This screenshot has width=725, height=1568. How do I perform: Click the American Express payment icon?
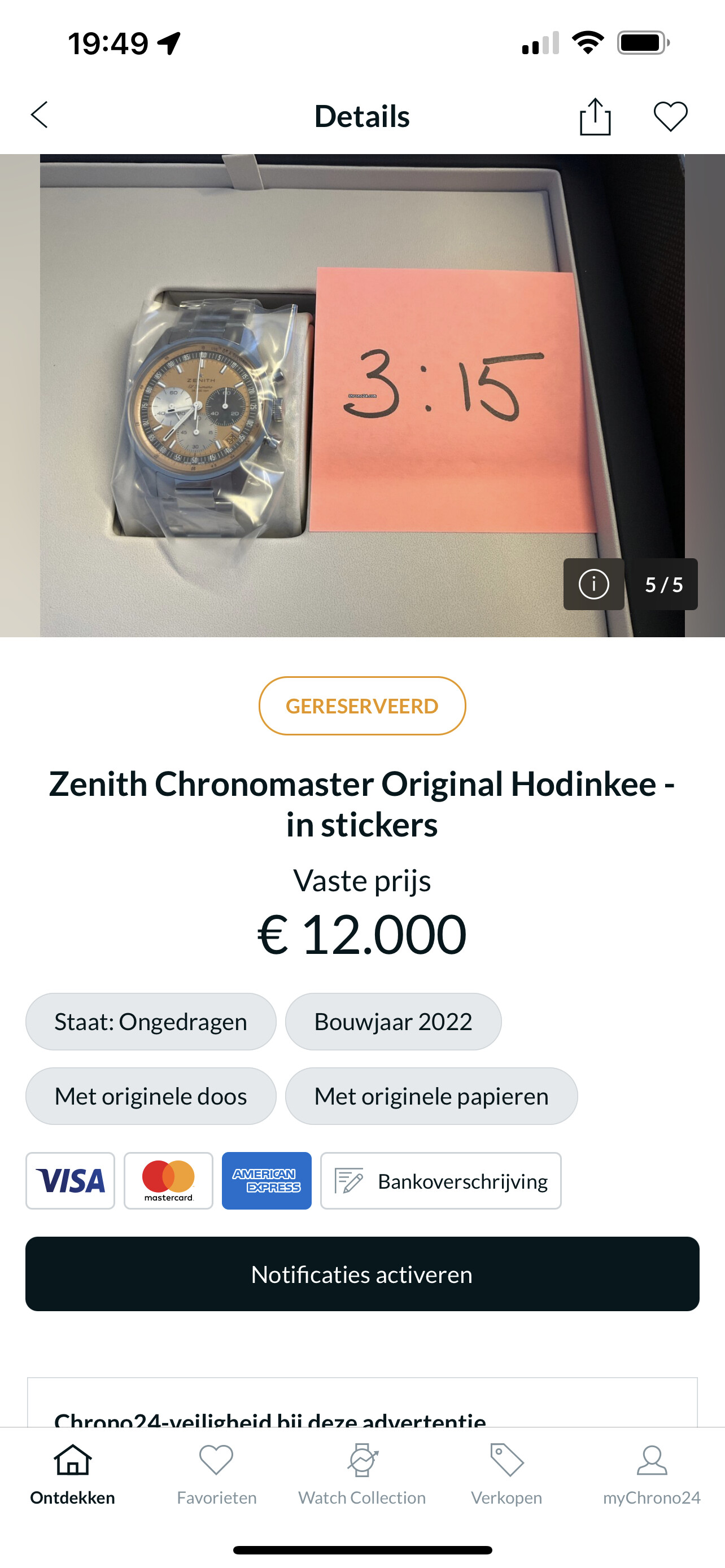(267, 1180)
